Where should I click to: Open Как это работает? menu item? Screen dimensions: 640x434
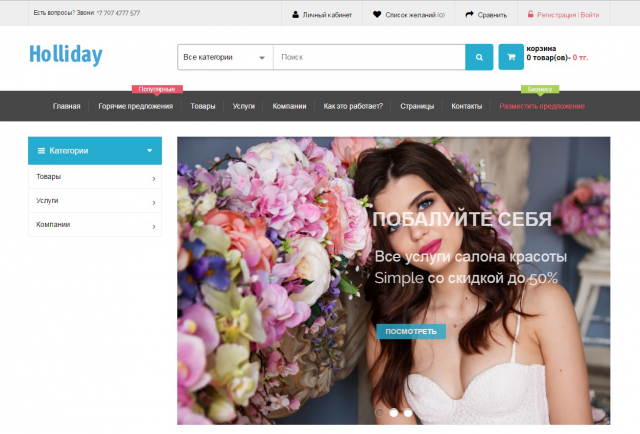(353, 106)
